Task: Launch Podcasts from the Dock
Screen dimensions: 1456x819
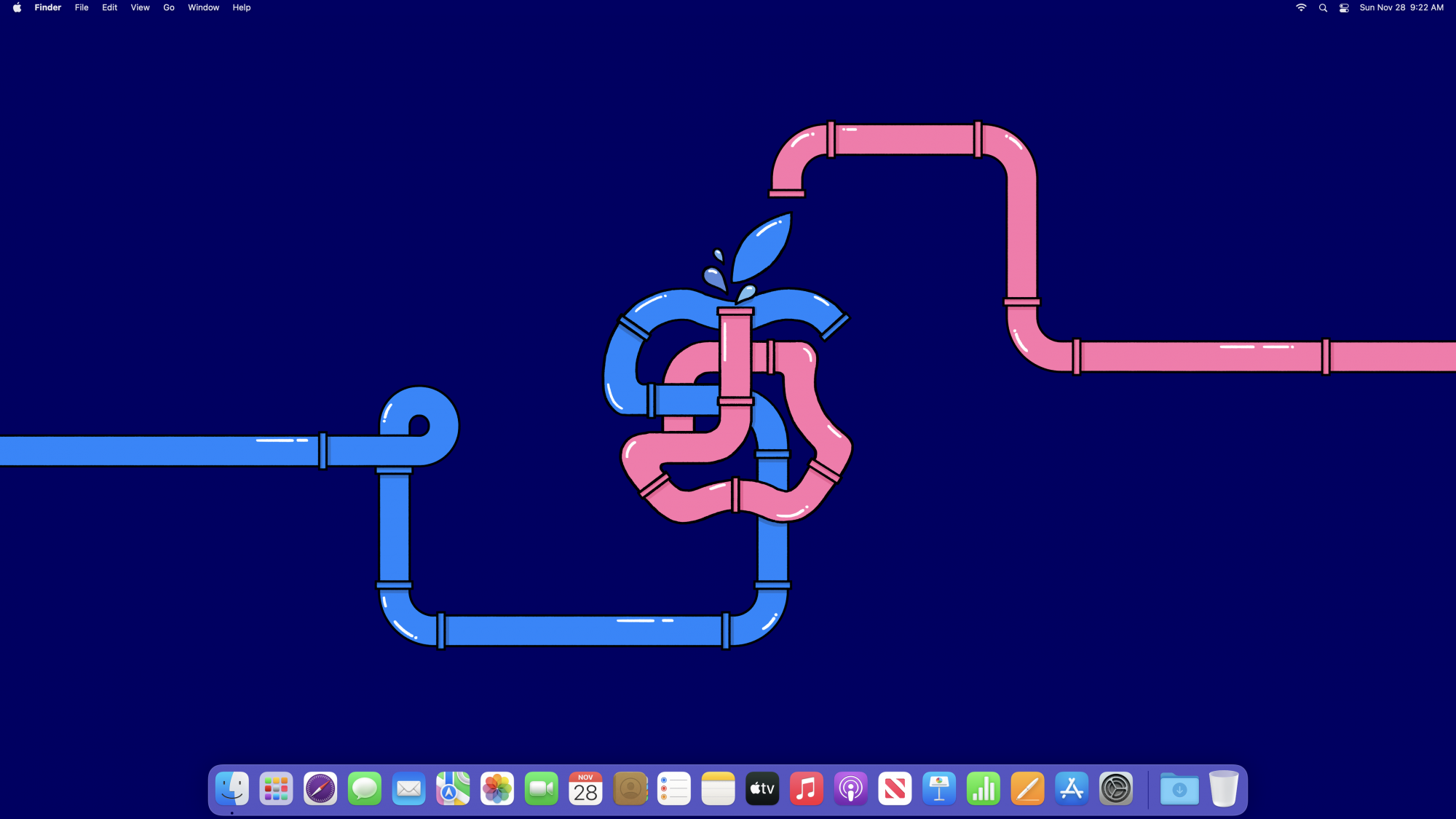Action: coord(850,789)
